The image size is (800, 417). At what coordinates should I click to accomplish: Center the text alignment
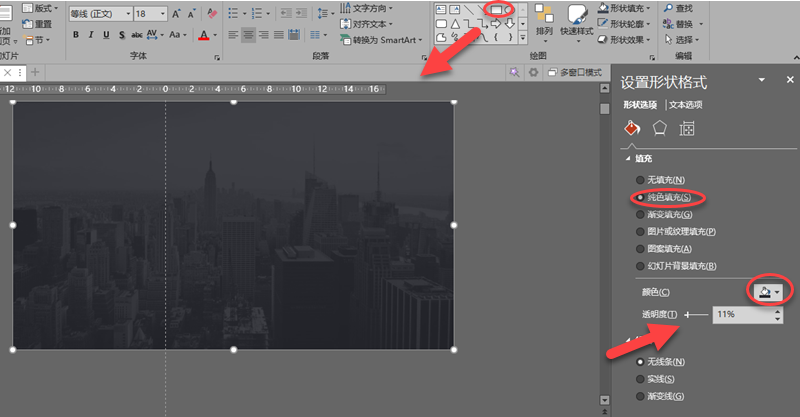point(248,35)
